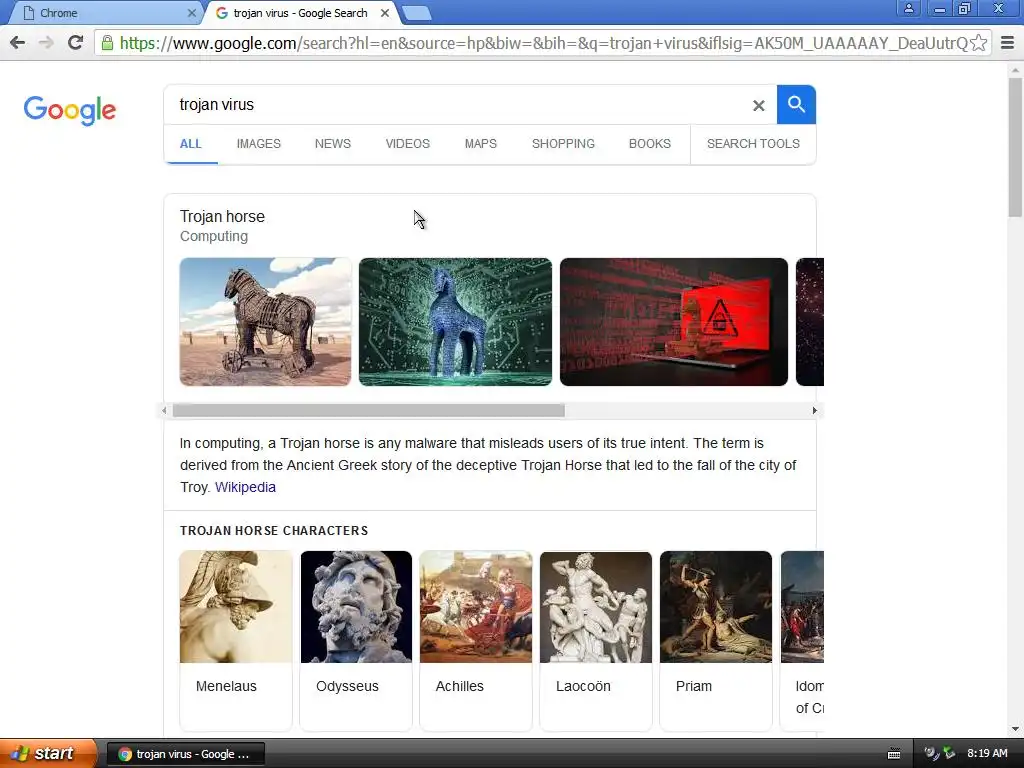Click the Achilles name label

pos(460,686)
